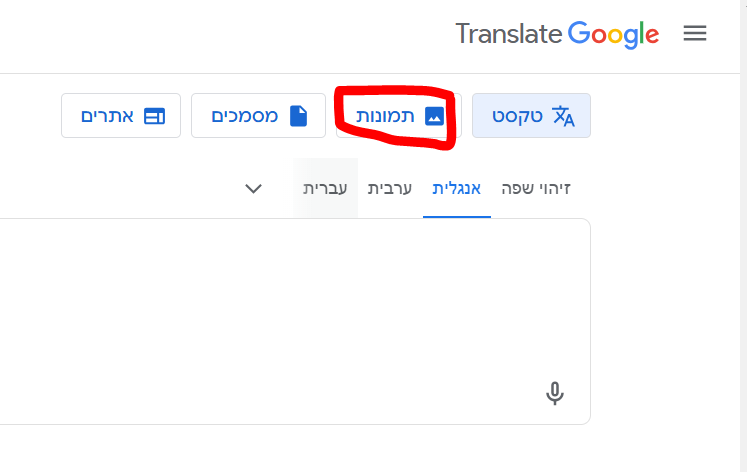
Task: Choose the ערבית (Arabic) source language tab
Action: coord(390,188)
